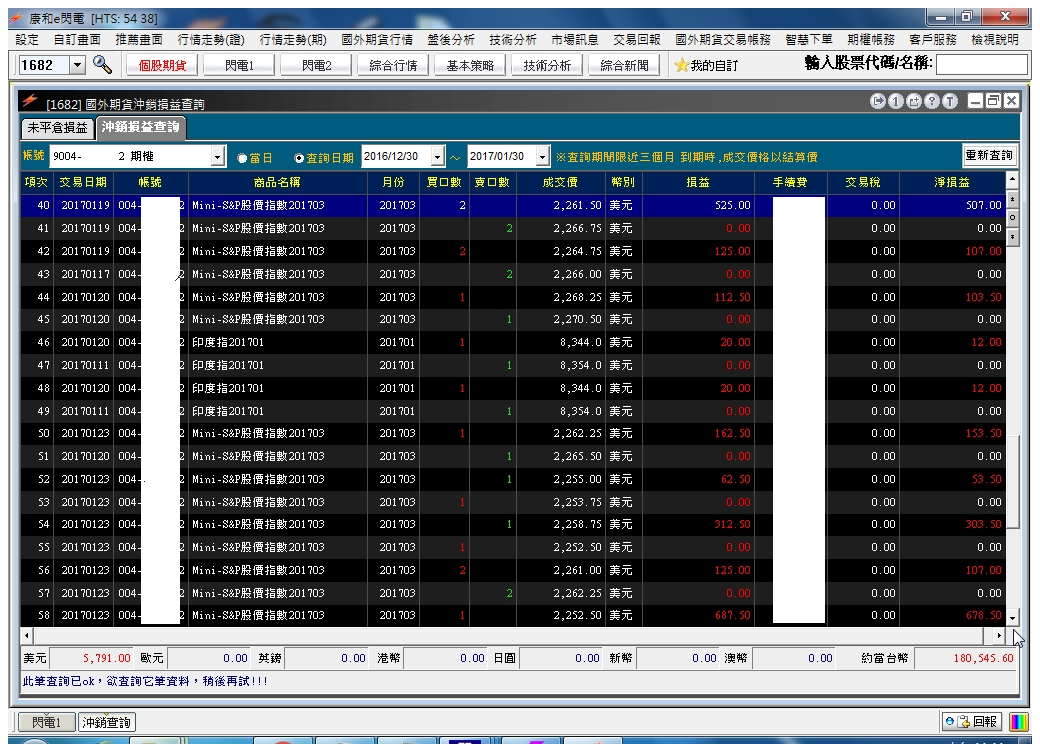This screenshot has width=1040, height=744.
Task: Click the 損益 column header
Action: click(698, 182)
